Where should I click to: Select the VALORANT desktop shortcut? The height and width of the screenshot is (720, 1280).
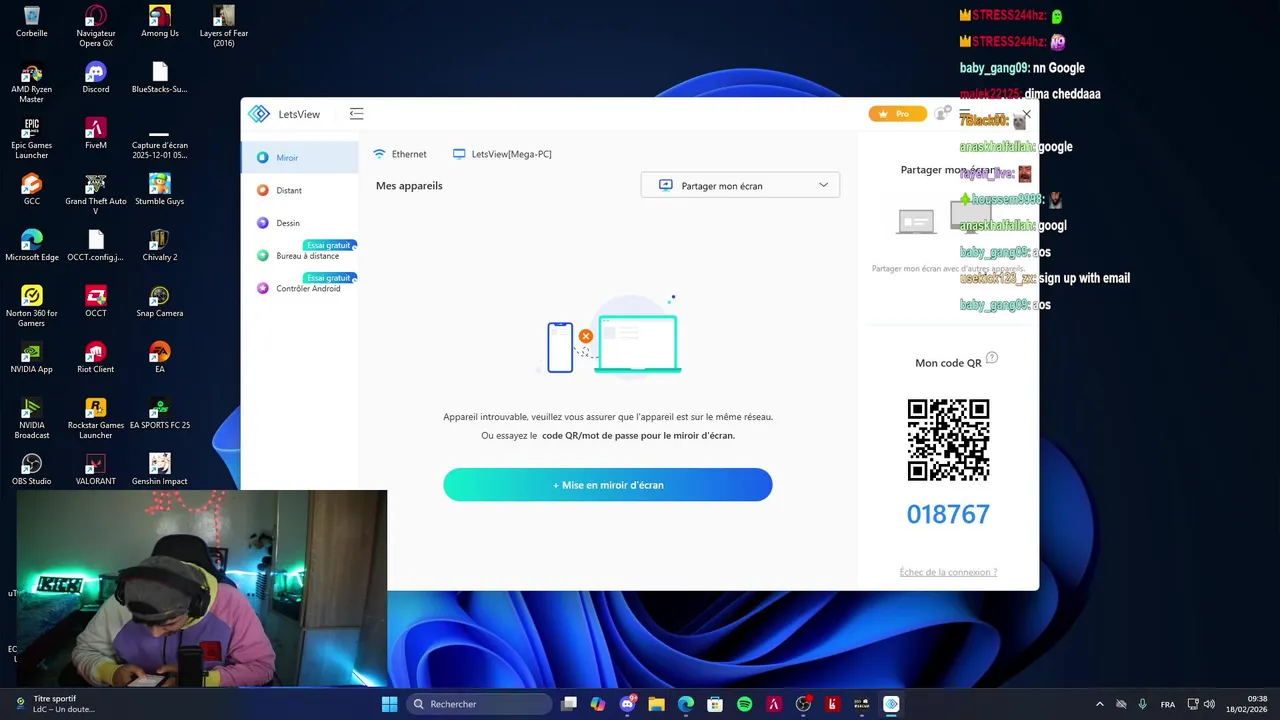[96, 470]
